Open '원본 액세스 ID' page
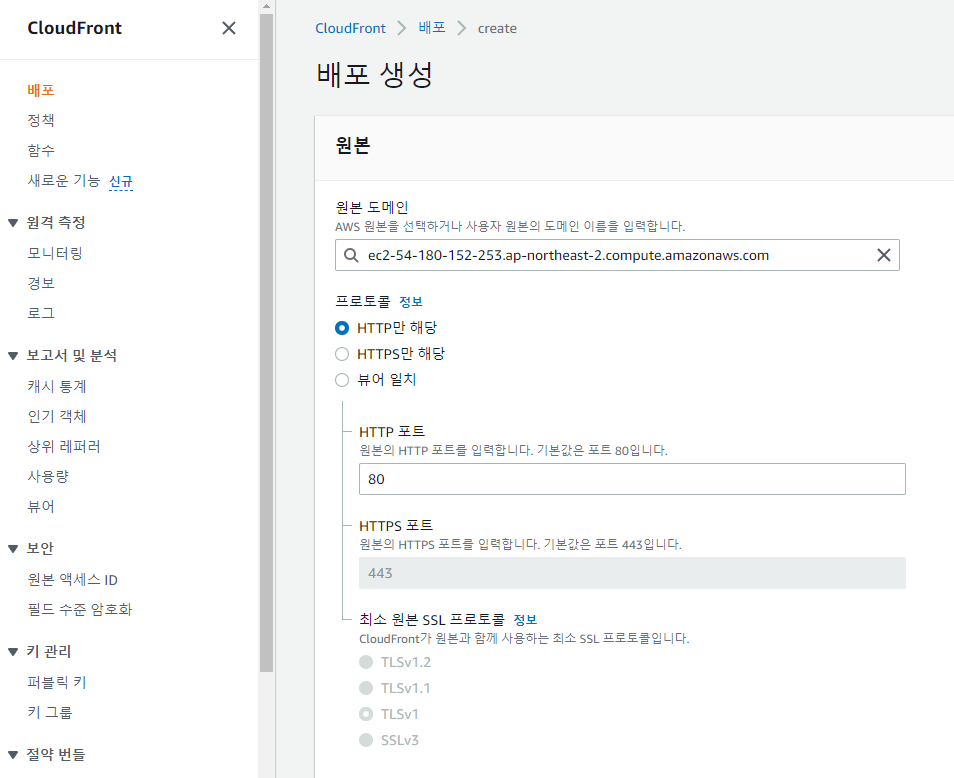The image size is (954, 778). 72,580
